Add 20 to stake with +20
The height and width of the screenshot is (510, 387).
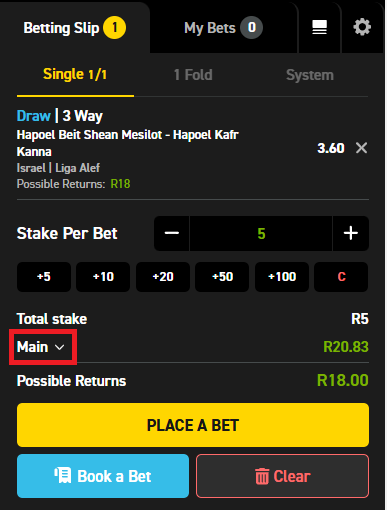(163, 277)
